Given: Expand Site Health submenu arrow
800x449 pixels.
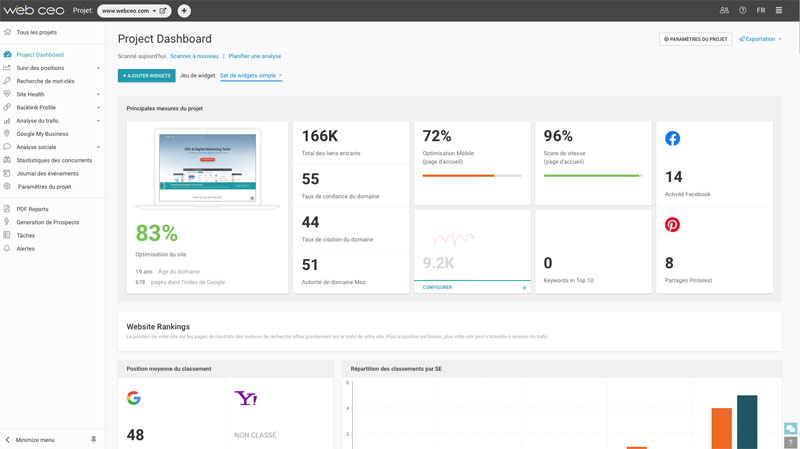Looking at the screenshot, I should tap(98, 94).
